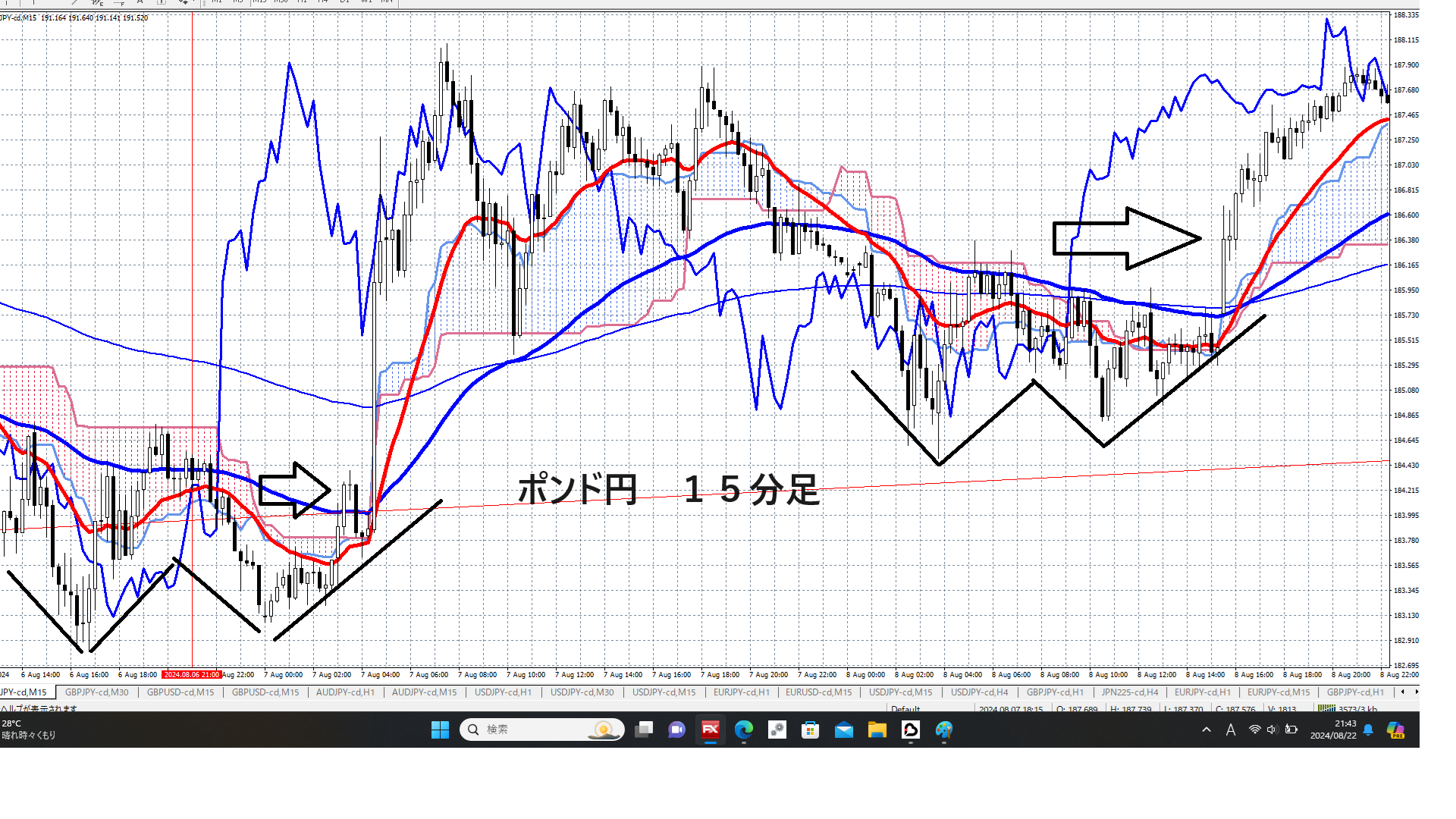Open Task View from the taskbar
Viewport: 1456px width, 819px height.
[644, 730]
